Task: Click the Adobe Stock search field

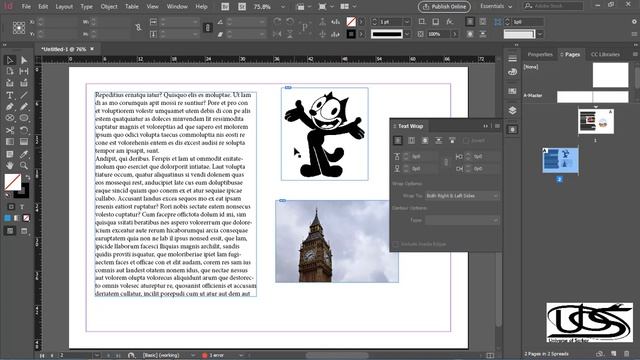Action: pyautogui.click(x=554, y=6)
